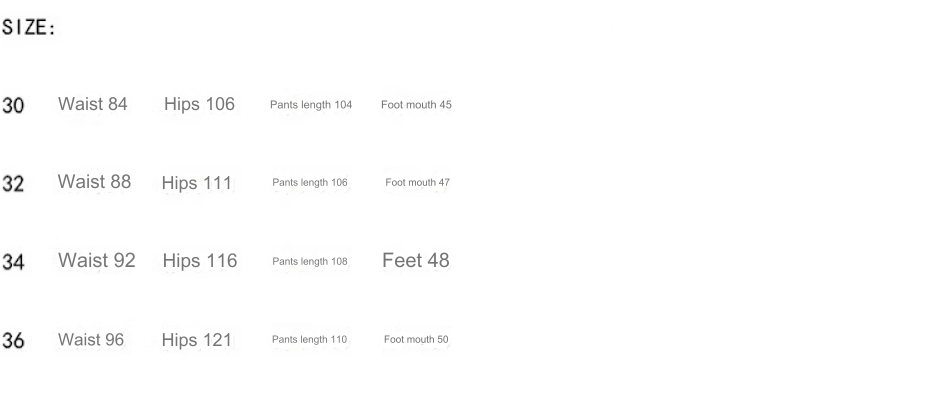Click Waist 92 text

(x=97, y=260)
